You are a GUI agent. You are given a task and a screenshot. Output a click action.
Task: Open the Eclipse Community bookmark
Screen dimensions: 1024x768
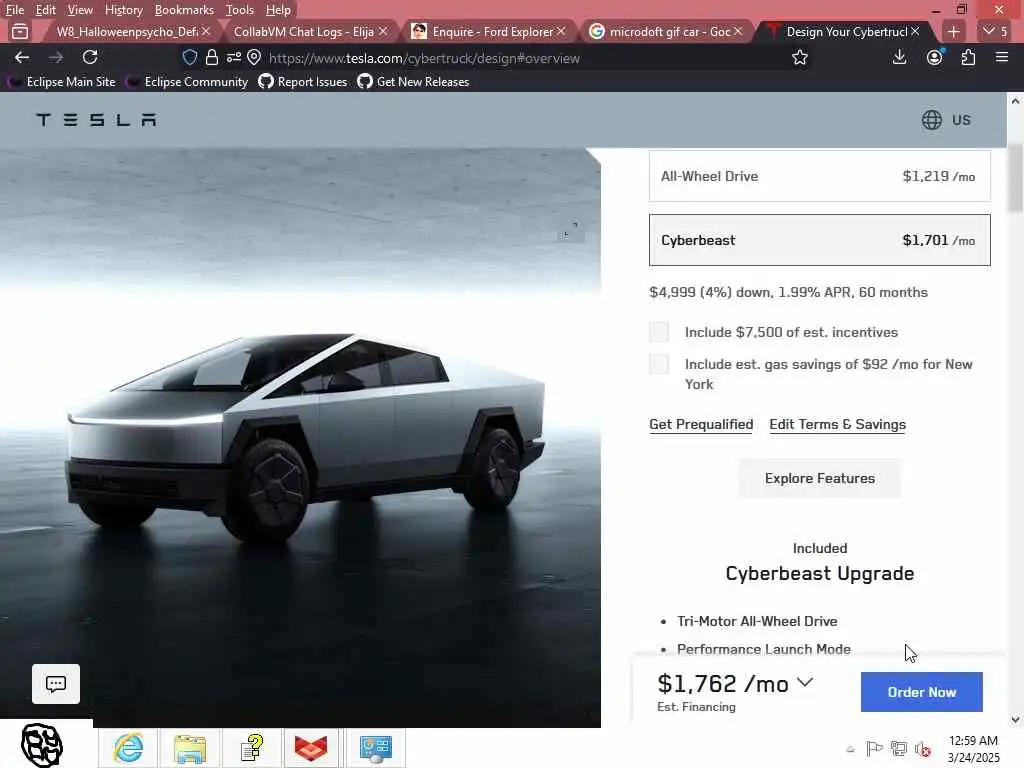click(x=187, y=82)
